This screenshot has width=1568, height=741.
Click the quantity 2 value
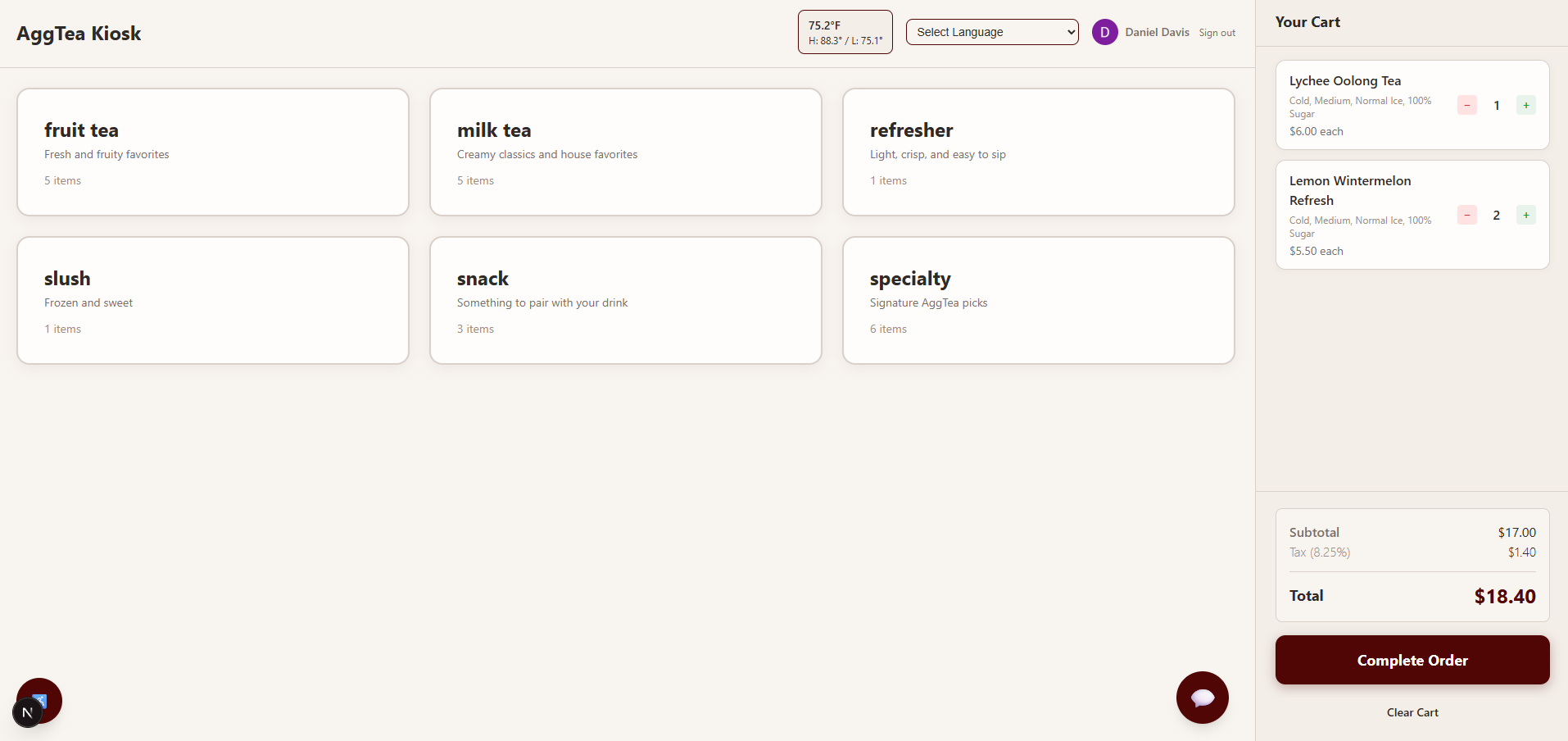point(1496,215)
